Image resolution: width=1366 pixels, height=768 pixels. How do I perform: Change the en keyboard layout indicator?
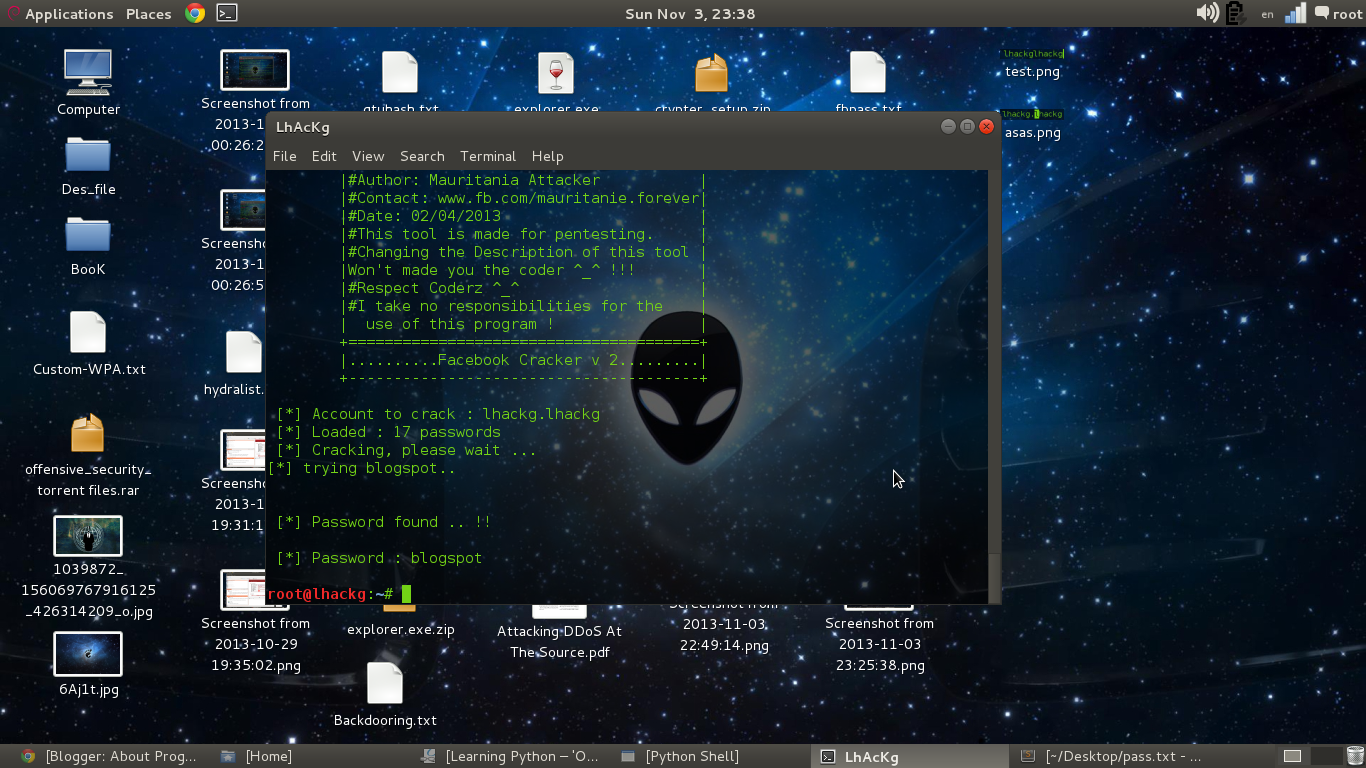1267,14
